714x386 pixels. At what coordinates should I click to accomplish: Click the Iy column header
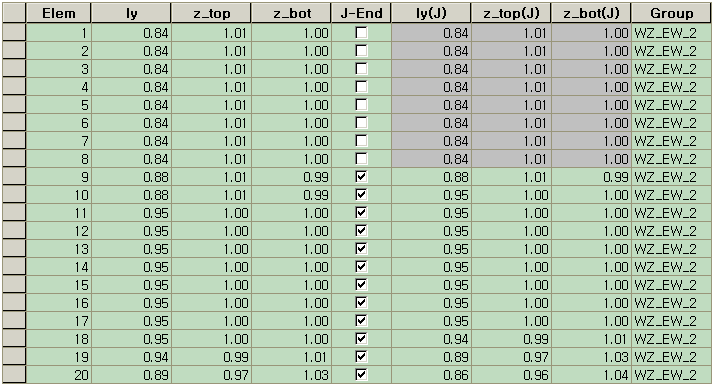131,13
